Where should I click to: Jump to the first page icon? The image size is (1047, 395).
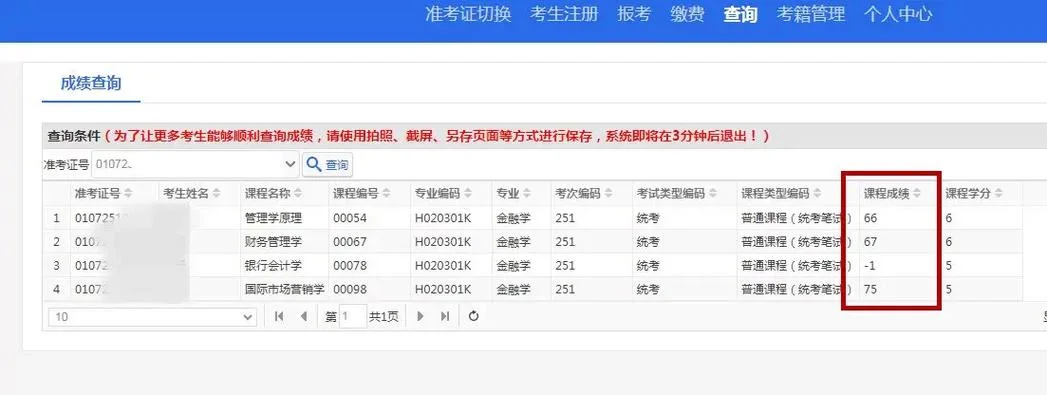(279, 317)
